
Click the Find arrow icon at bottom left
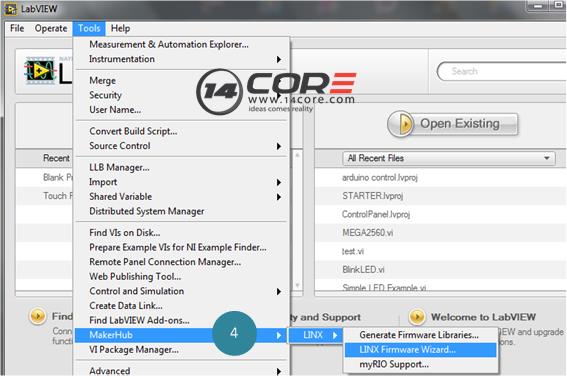click(x=37, y=316)
